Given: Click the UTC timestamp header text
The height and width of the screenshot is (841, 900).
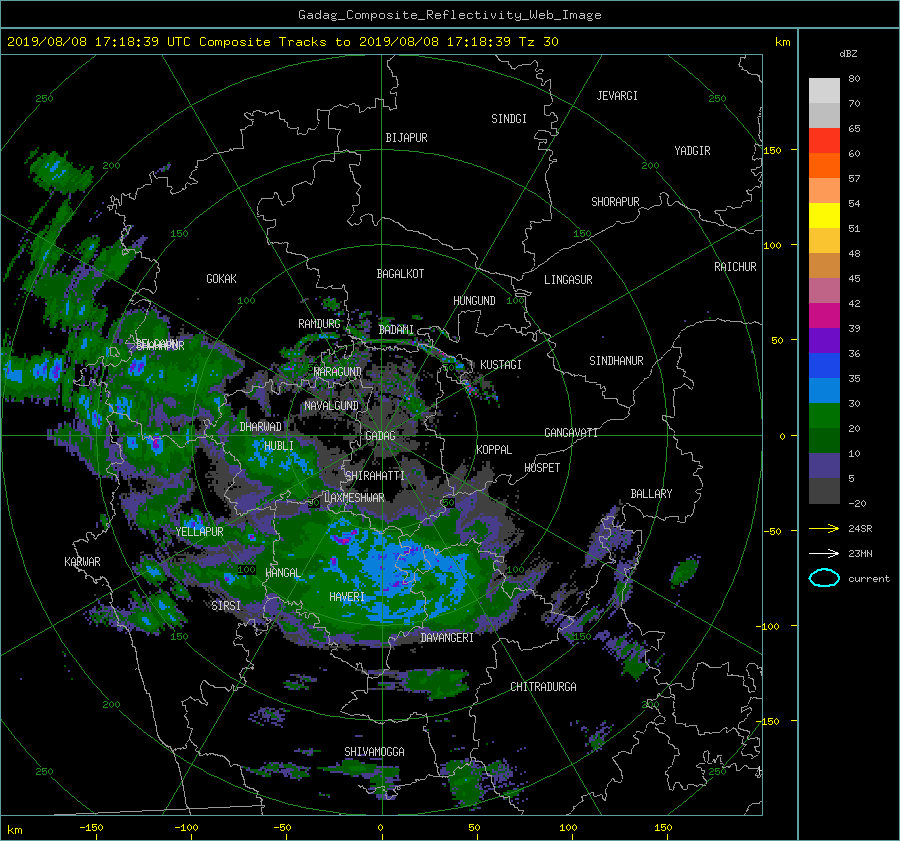Looking at the screenshot, I should (x=283, y=42).
